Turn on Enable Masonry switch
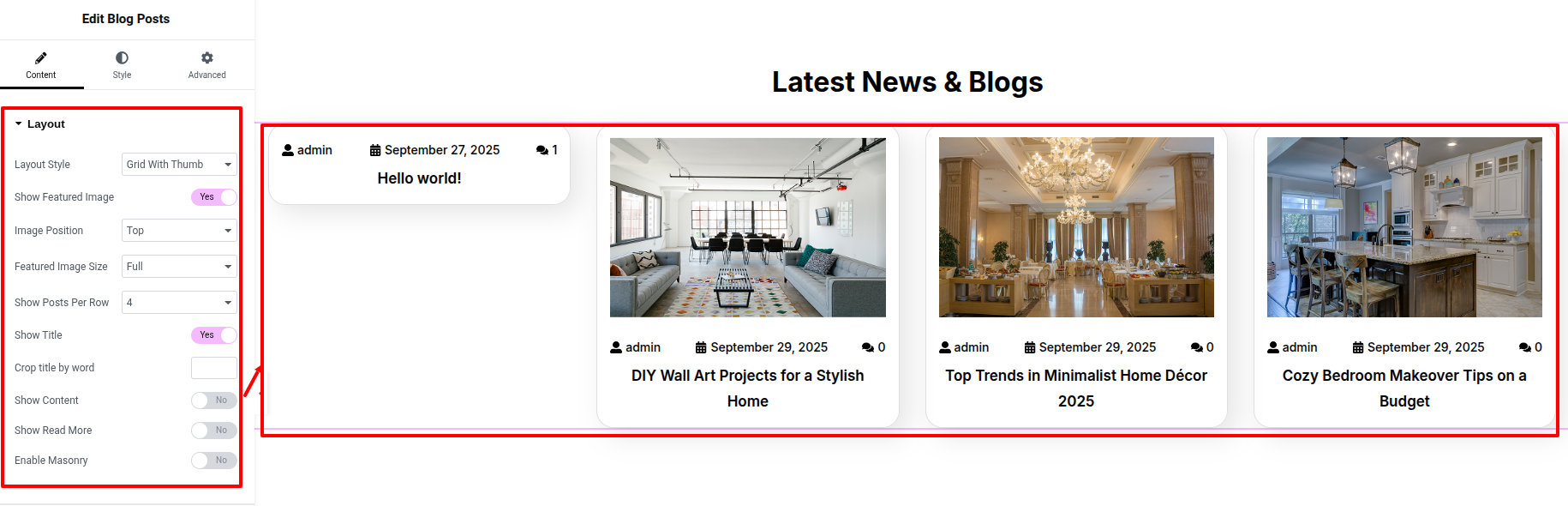Viewport: 1568px width, 506px height. pos(214,461)
